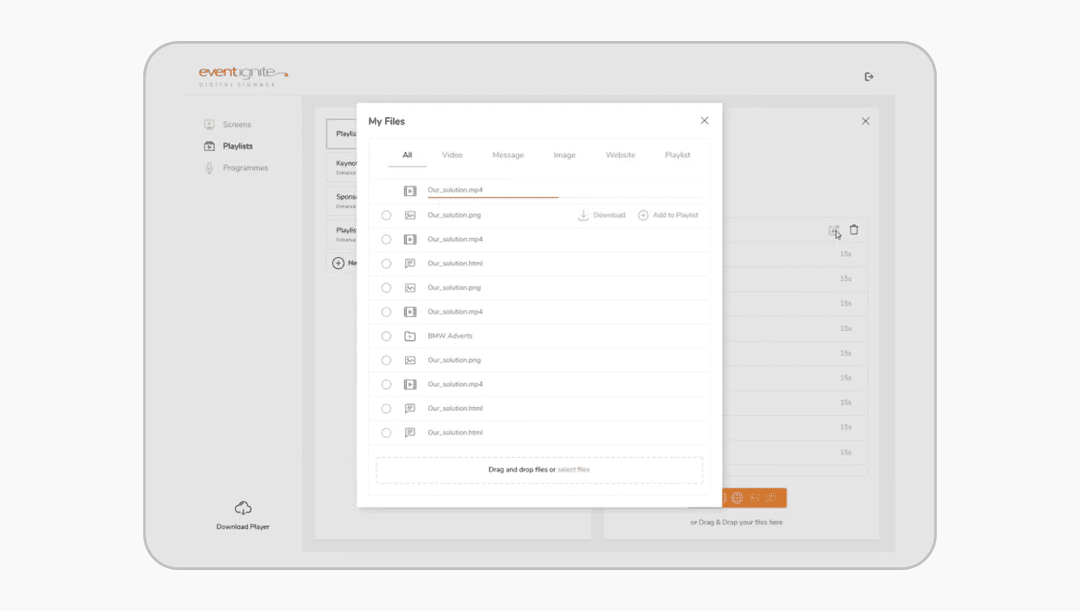Select the Our_solution.png file radio button

386,216
